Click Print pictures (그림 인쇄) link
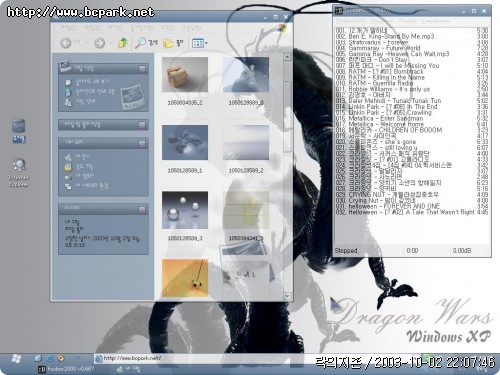This screenshot has width=500, height=375. pos(85,101)
